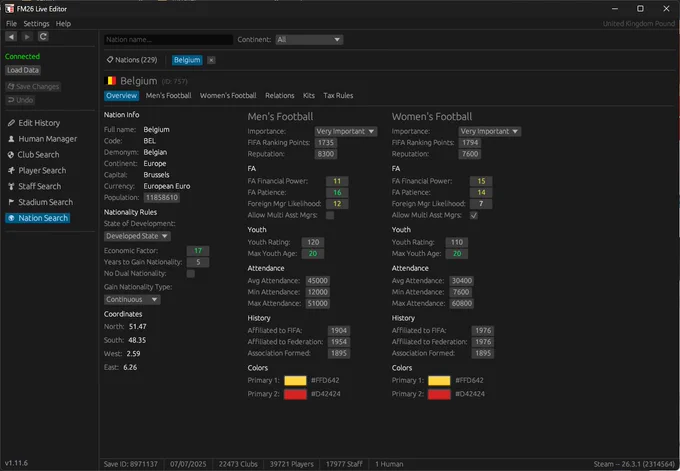Click women's Affiliated to FIFA field 1976
Screen dimensions: 680x471
pyautogui.click(x=483, y=331)
